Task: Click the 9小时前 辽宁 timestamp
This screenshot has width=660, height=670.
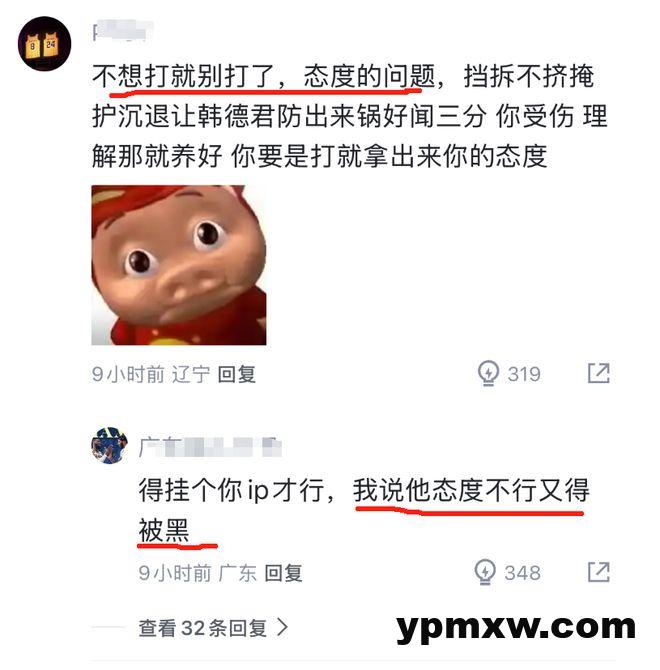Action: pos(150,374)
